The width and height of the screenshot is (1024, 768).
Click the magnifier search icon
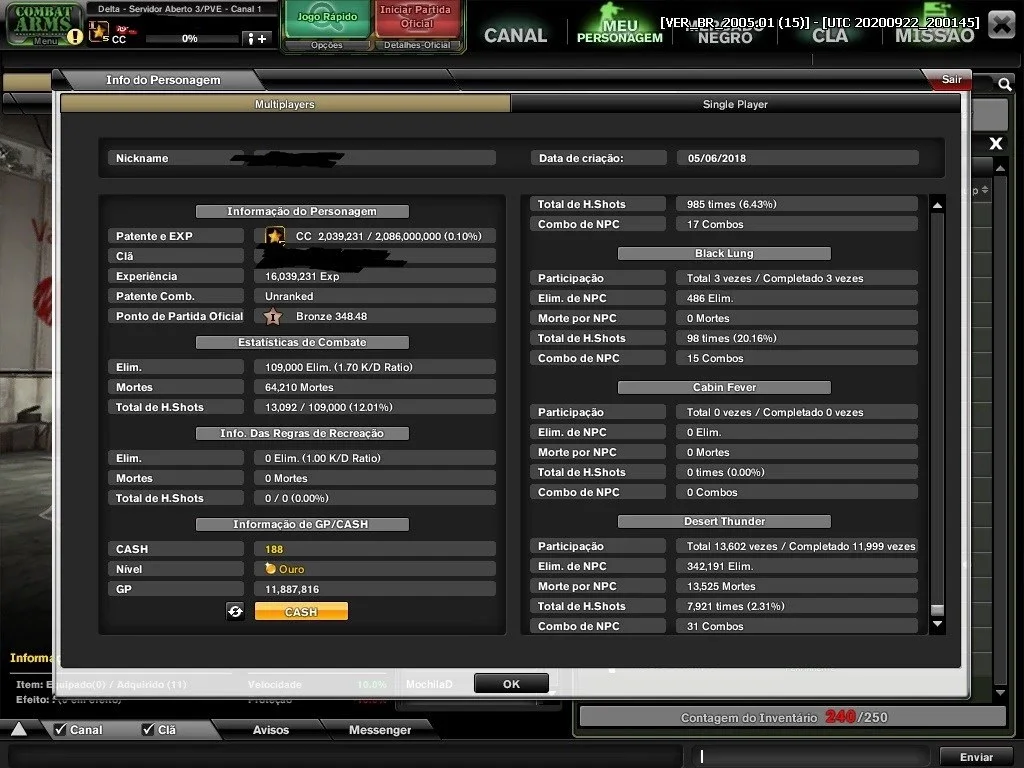pyautogui.click(x=1004, y=84)
